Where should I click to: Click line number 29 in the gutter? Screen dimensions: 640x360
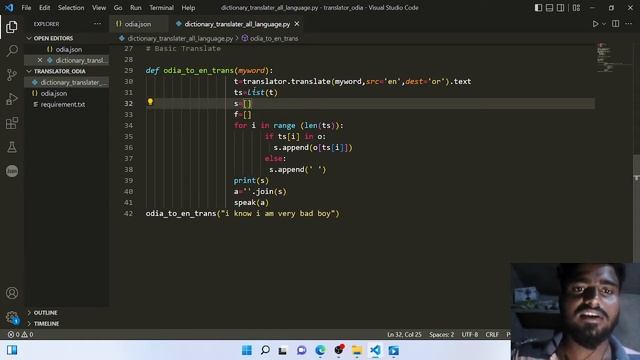129,71
